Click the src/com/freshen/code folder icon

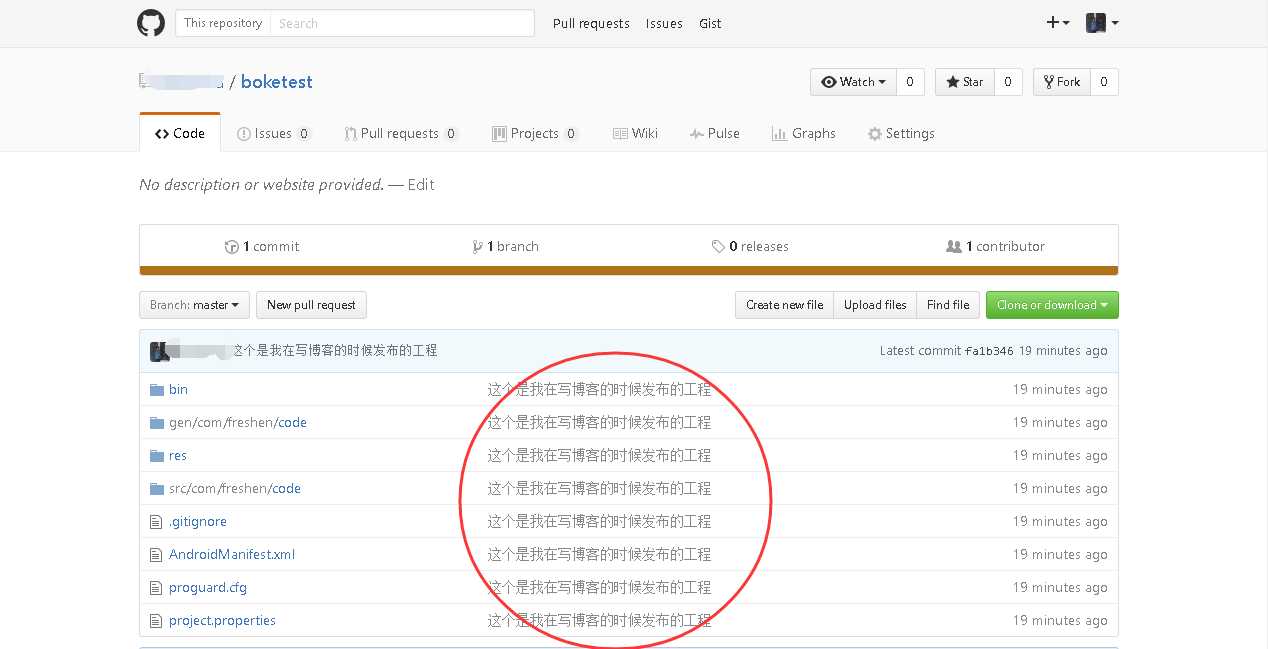pyautogui.click(x=156, y=489)
